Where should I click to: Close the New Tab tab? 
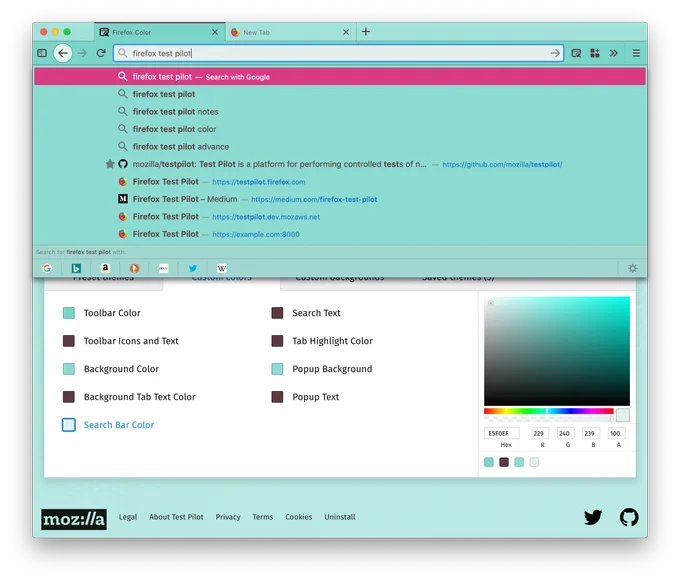pos(346,32)
